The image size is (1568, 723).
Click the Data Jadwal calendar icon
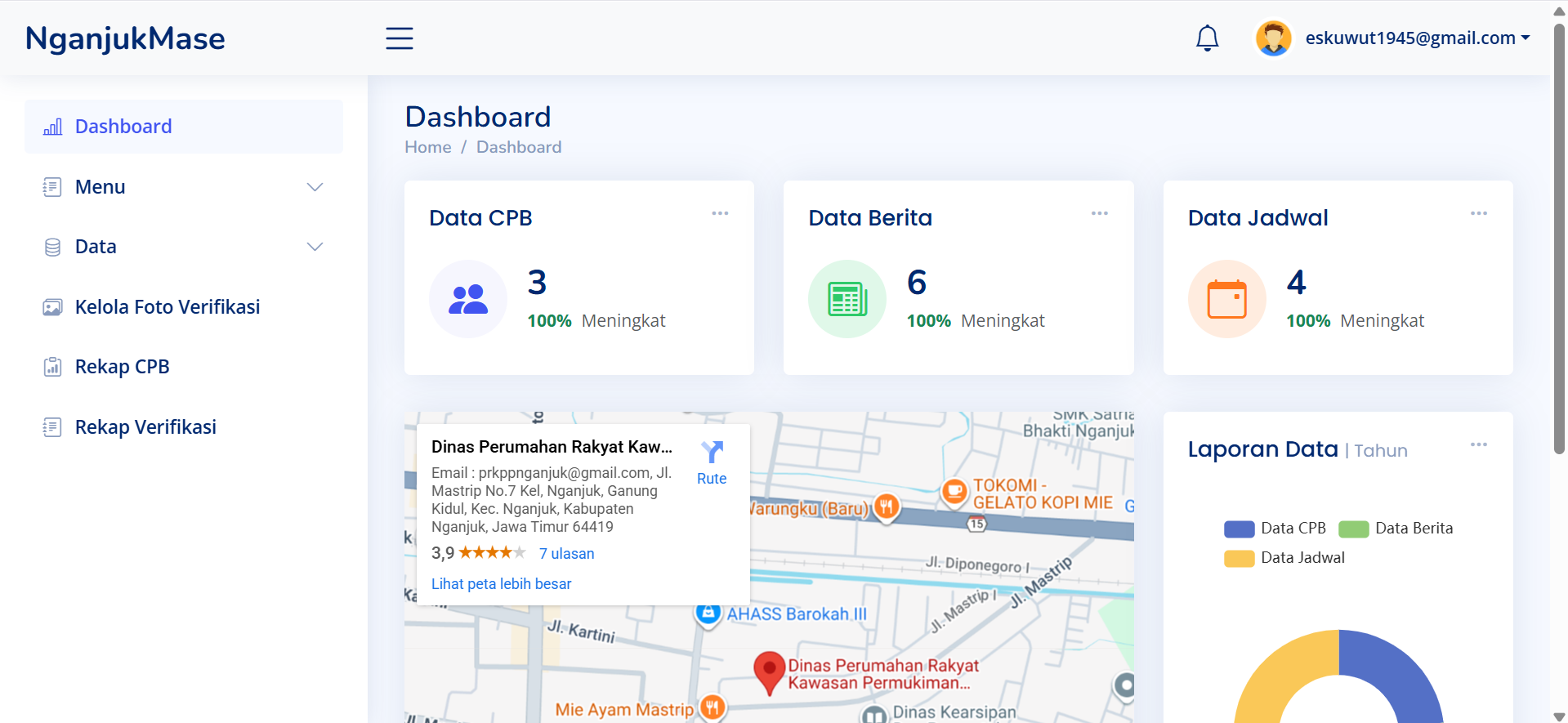point(1226,299)
